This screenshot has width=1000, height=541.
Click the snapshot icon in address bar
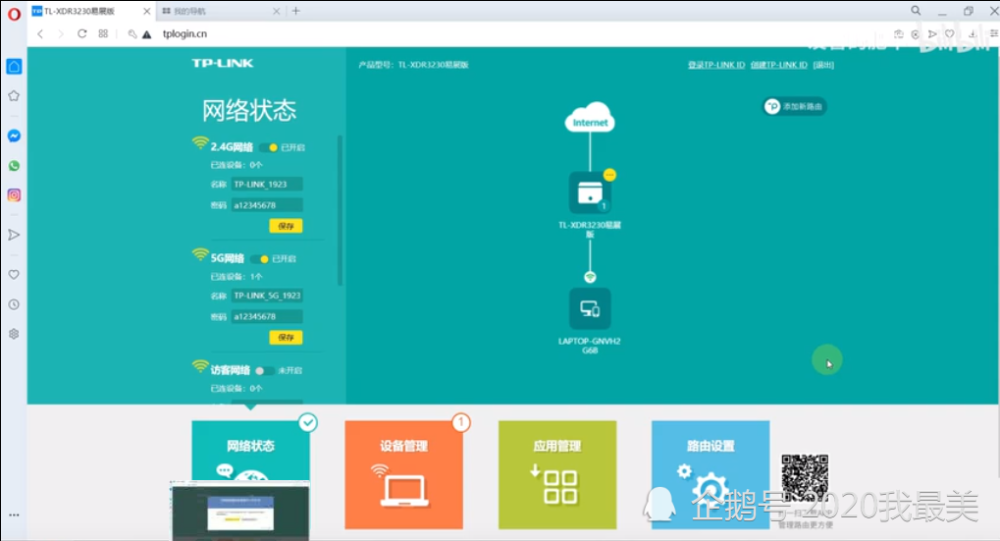click(899, 34)
